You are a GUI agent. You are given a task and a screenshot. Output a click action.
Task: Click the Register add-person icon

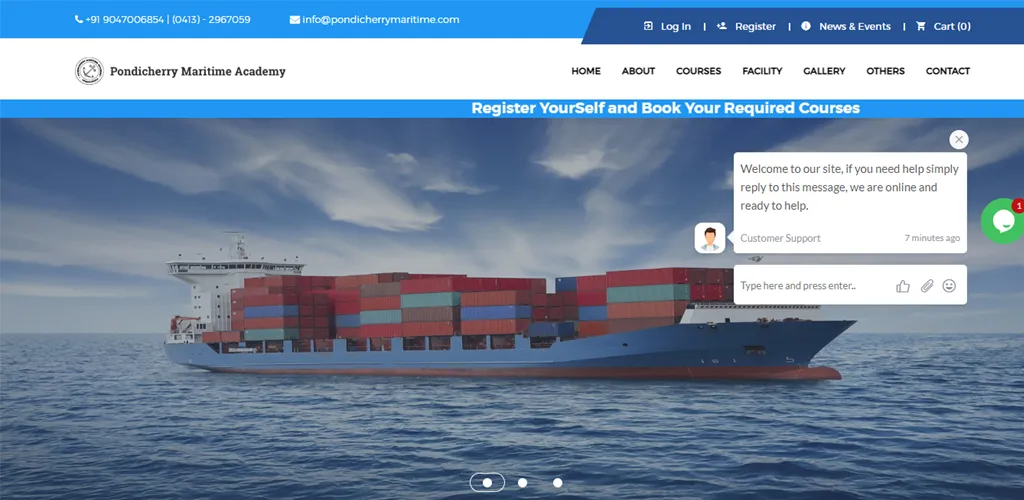pyautogui.click(x=722, y=26)
